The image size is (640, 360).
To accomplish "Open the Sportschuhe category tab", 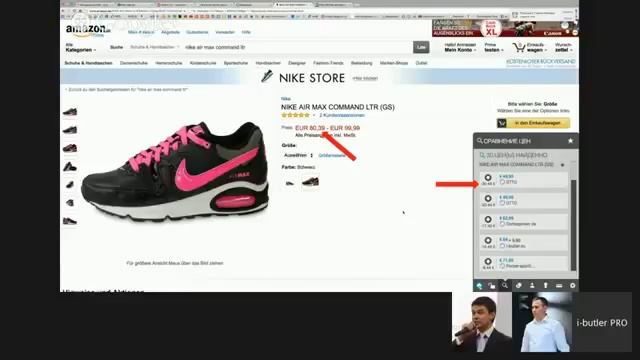I will (x=236, y=63).
